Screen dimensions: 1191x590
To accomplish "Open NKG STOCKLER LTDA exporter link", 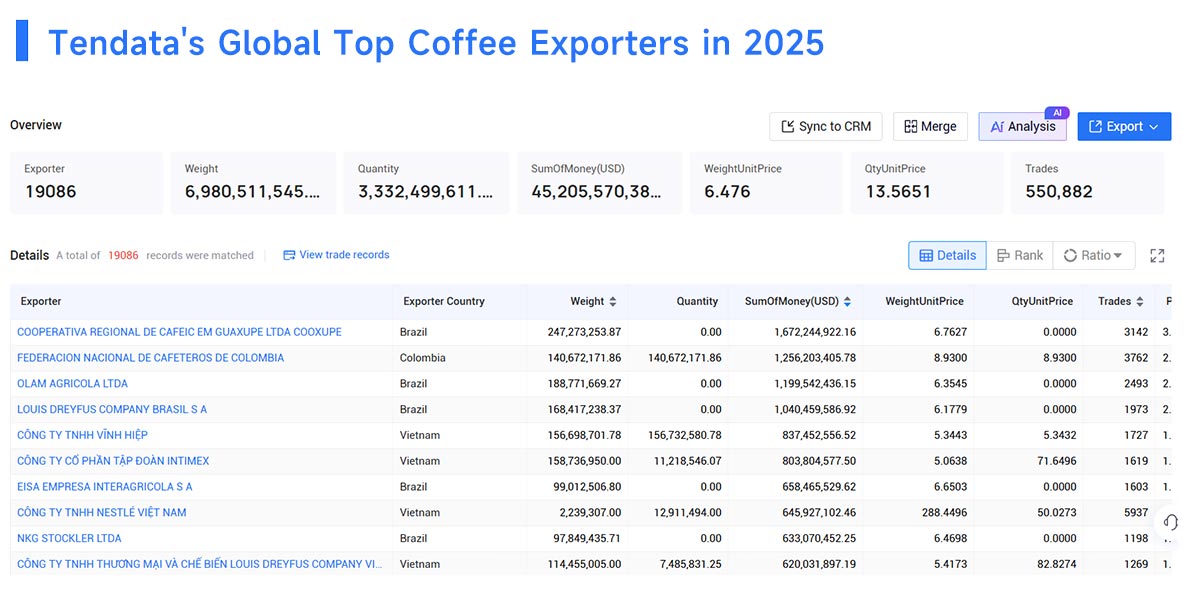I will tap(69, 538).
